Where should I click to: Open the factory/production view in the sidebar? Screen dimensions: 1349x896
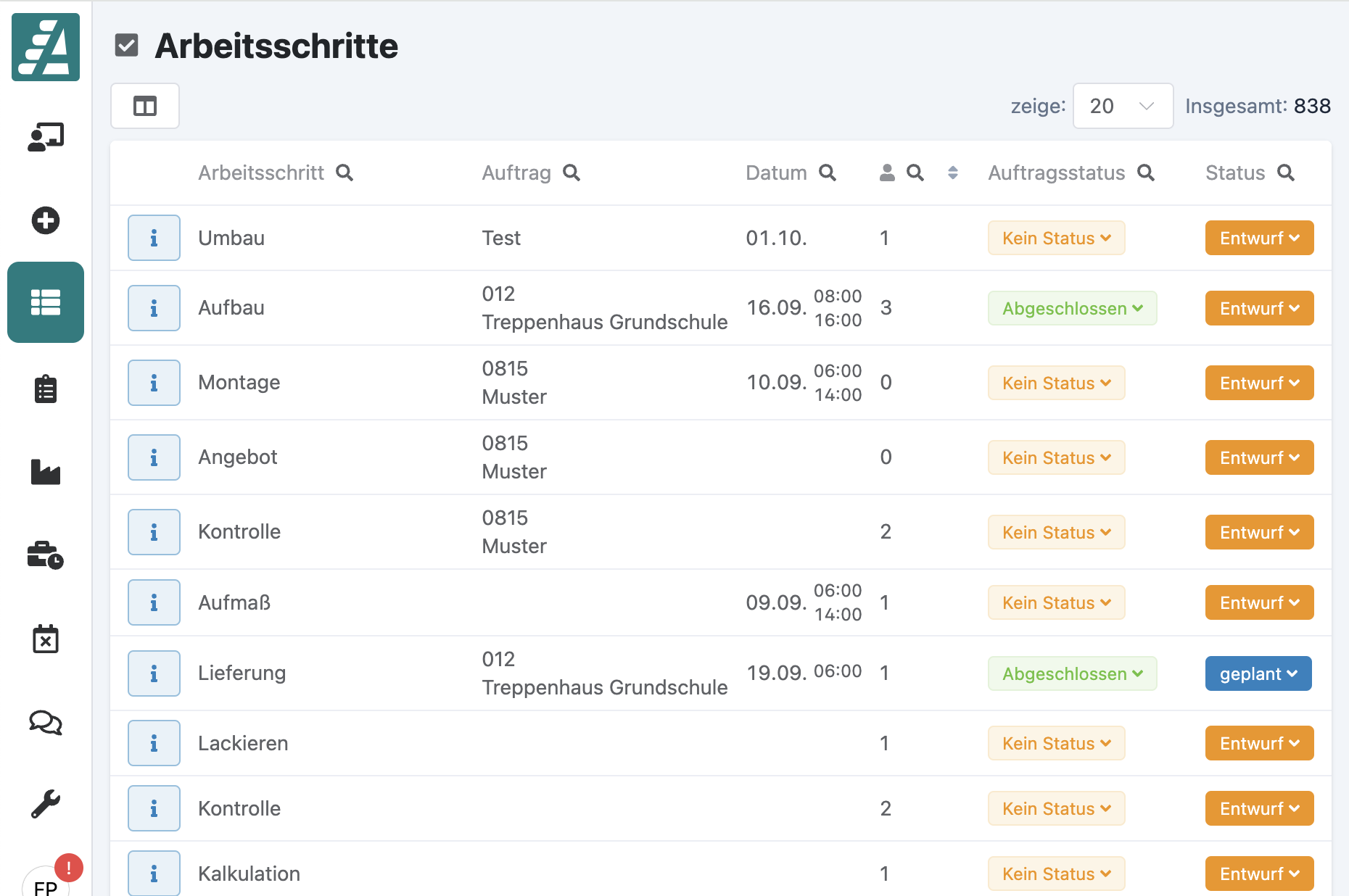pyautogui.click(x=45, y=473)
